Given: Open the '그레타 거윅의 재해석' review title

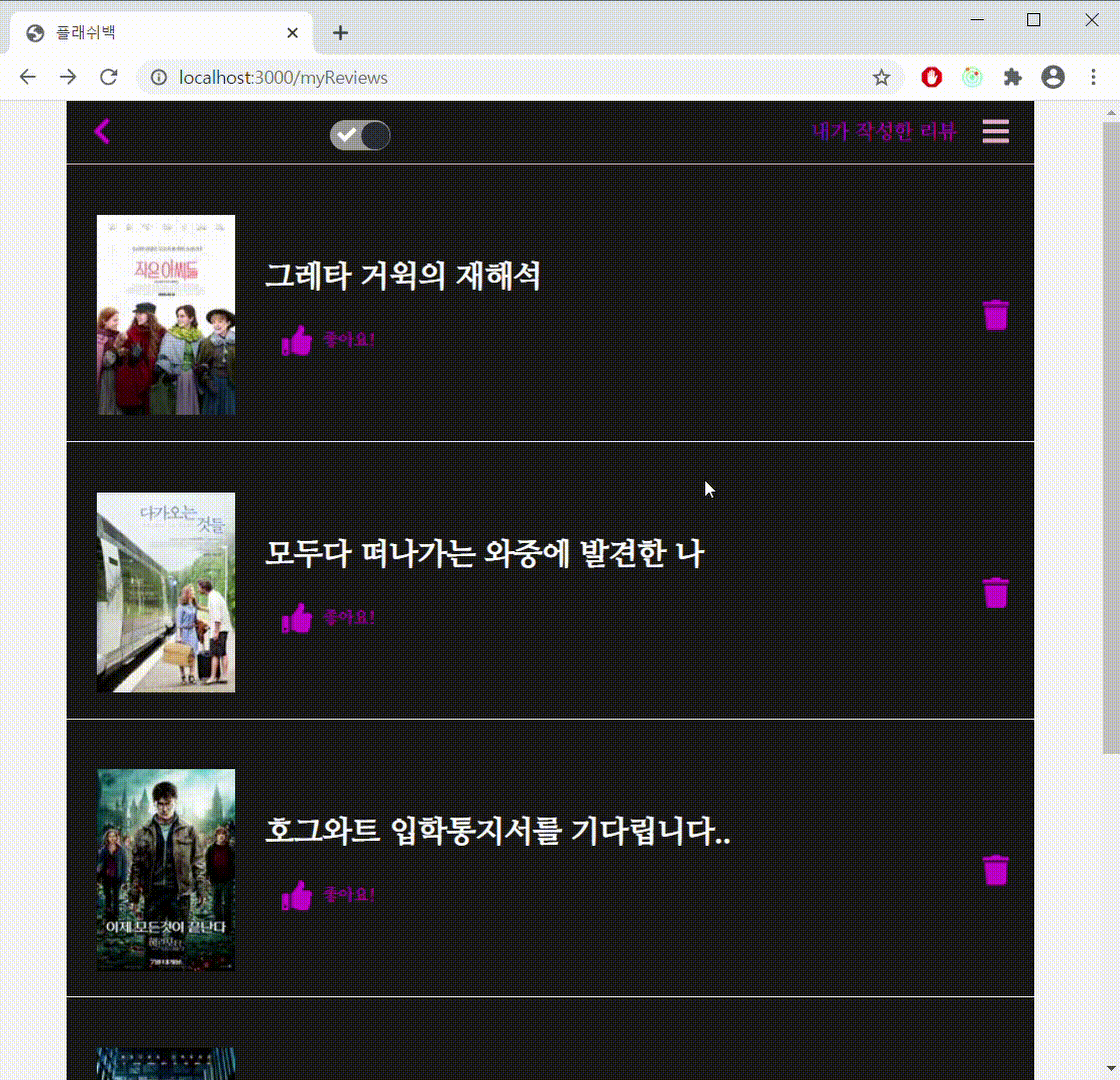Looking at the screenshot, I should 403,276.
